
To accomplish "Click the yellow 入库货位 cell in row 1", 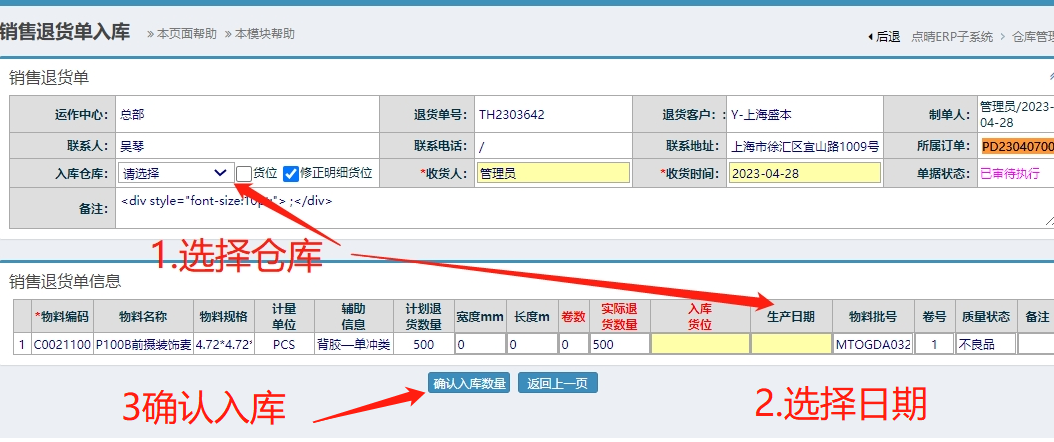I will pos(699,344).
